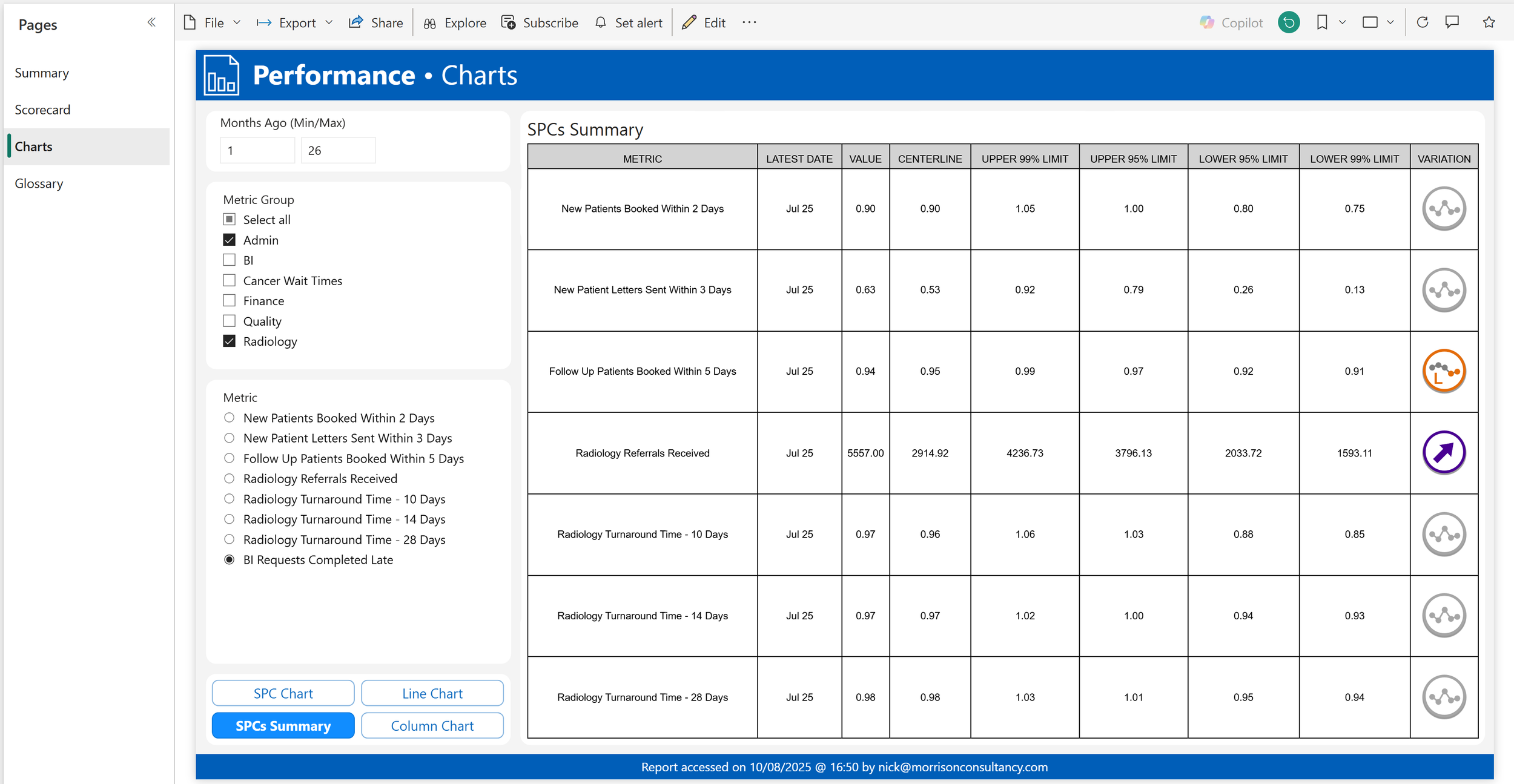Go to the Scorecard page

point(42,110)
